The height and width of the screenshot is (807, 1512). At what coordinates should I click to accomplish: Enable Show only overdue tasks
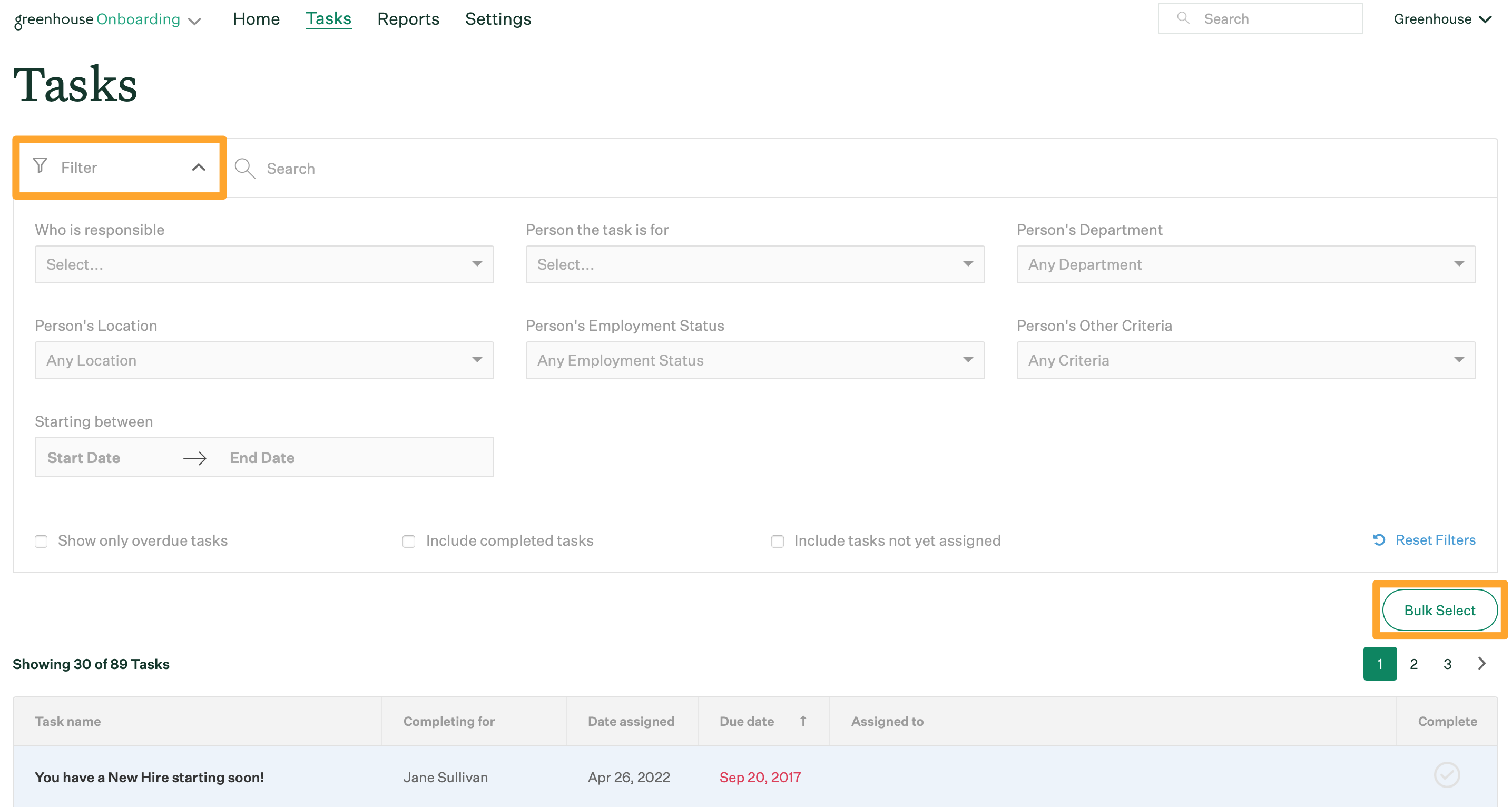[x=41, y=541]
